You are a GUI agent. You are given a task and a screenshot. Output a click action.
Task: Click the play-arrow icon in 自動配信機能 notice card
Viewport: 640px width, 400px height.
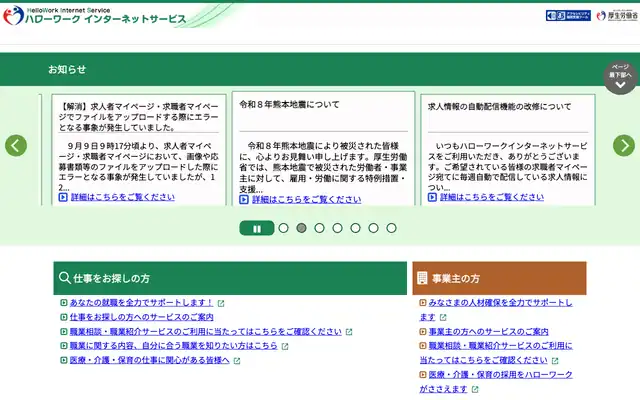click(x=432, y=197)
